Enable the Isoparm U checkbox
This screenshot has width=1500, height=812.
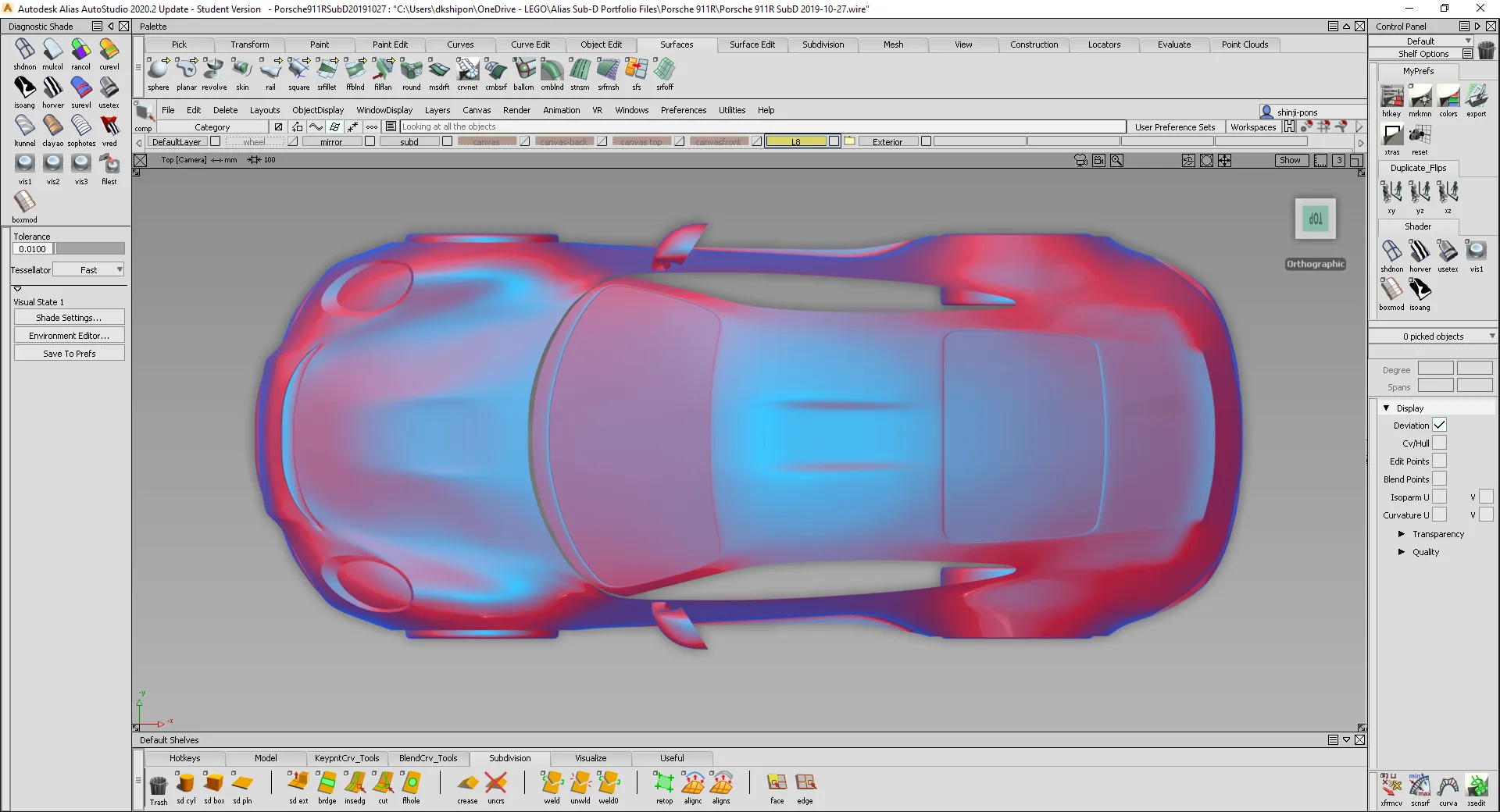1439,497
